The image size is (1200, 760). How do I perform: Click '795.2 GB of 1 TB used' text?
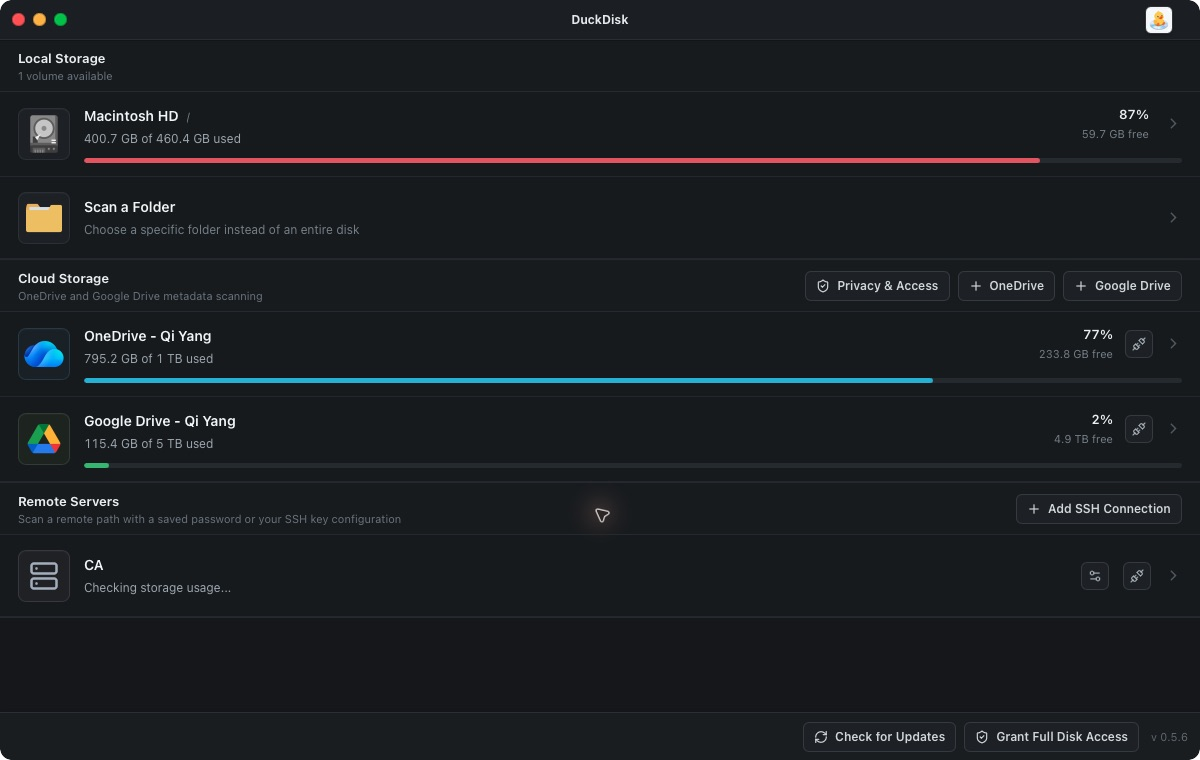(x=149, y=359)
